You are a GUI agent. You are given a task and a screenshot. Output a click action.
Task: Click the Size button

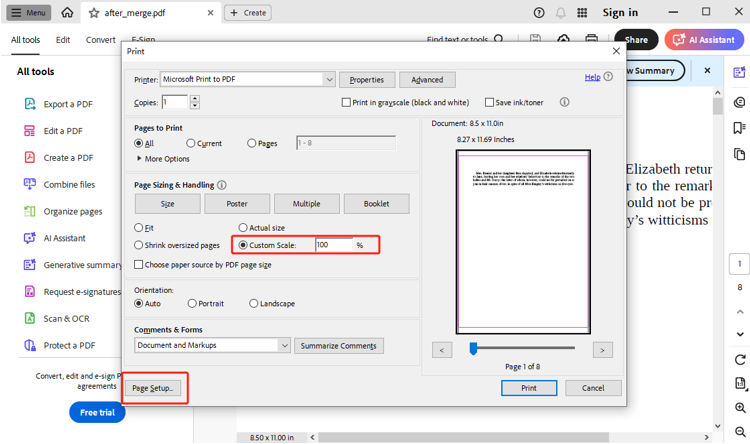[167, 204]
